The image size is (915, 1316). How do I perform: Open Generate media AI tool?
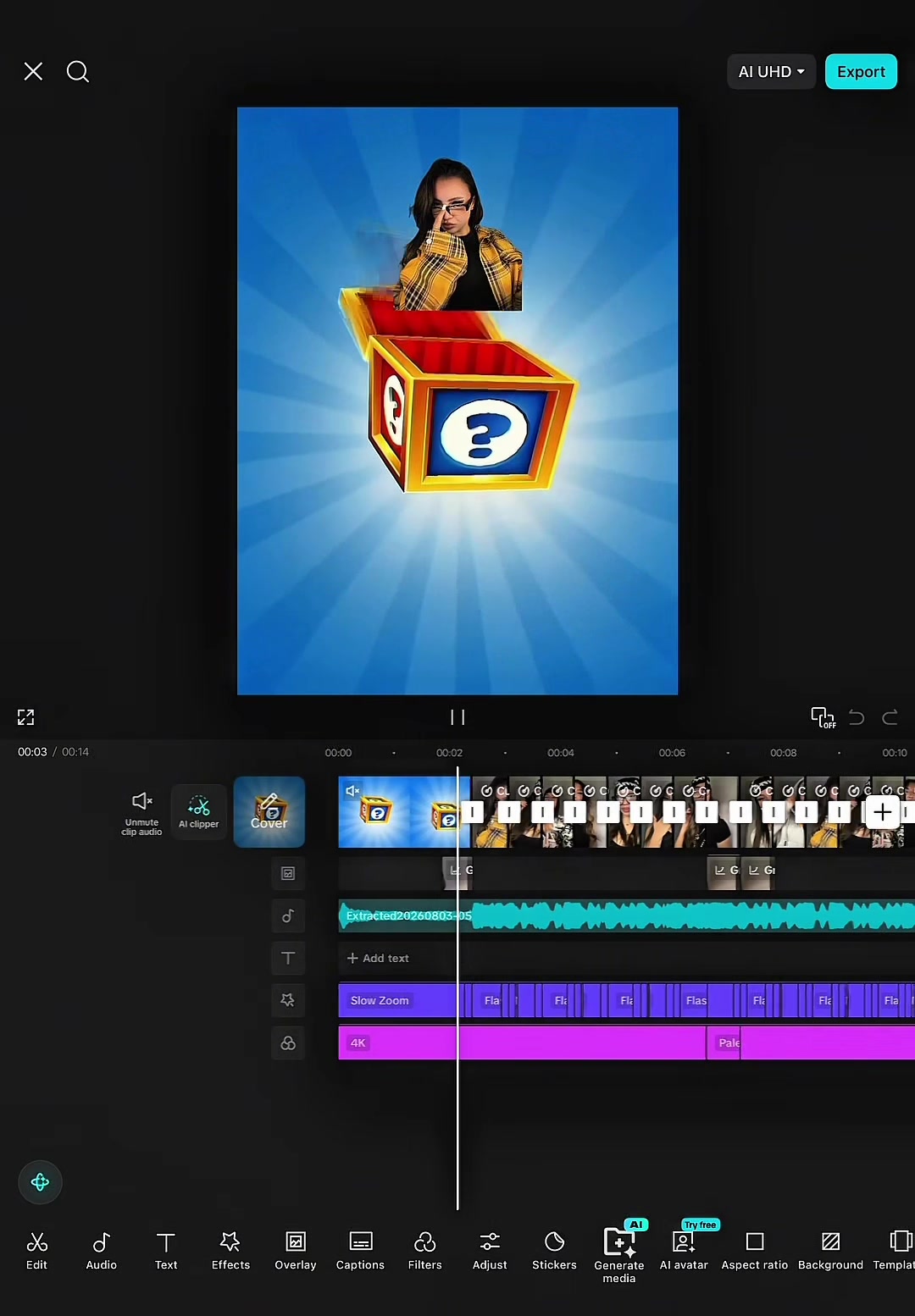point(619,1255)
